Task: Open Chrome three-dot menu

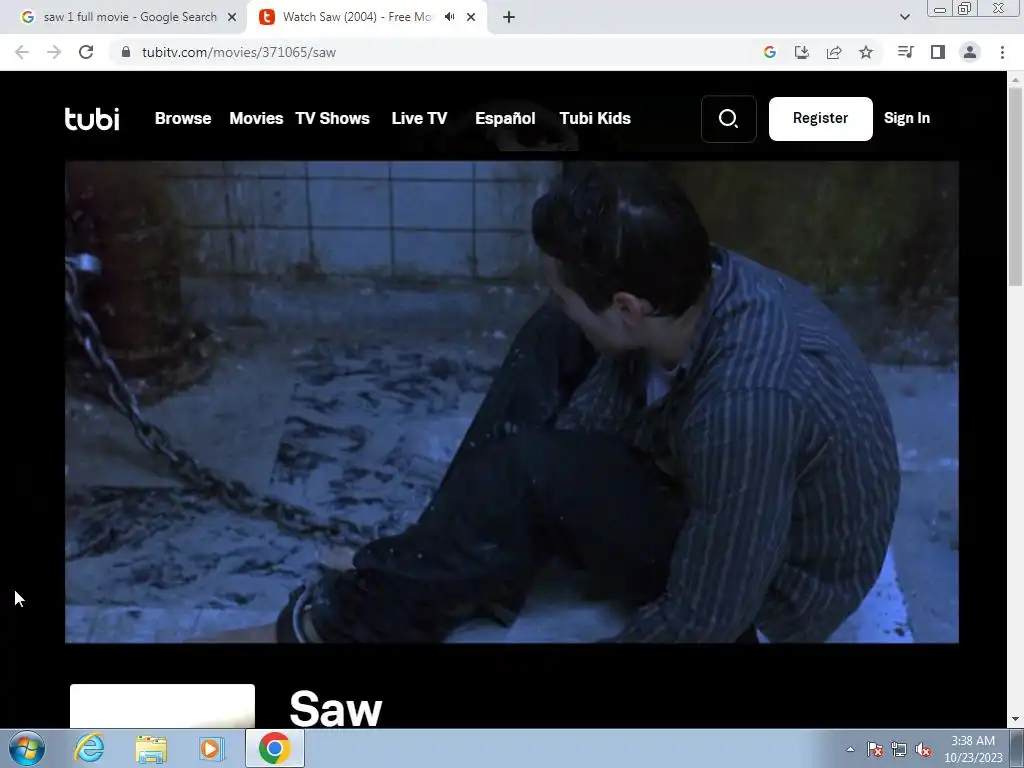Action: [x=1002, y=52]
